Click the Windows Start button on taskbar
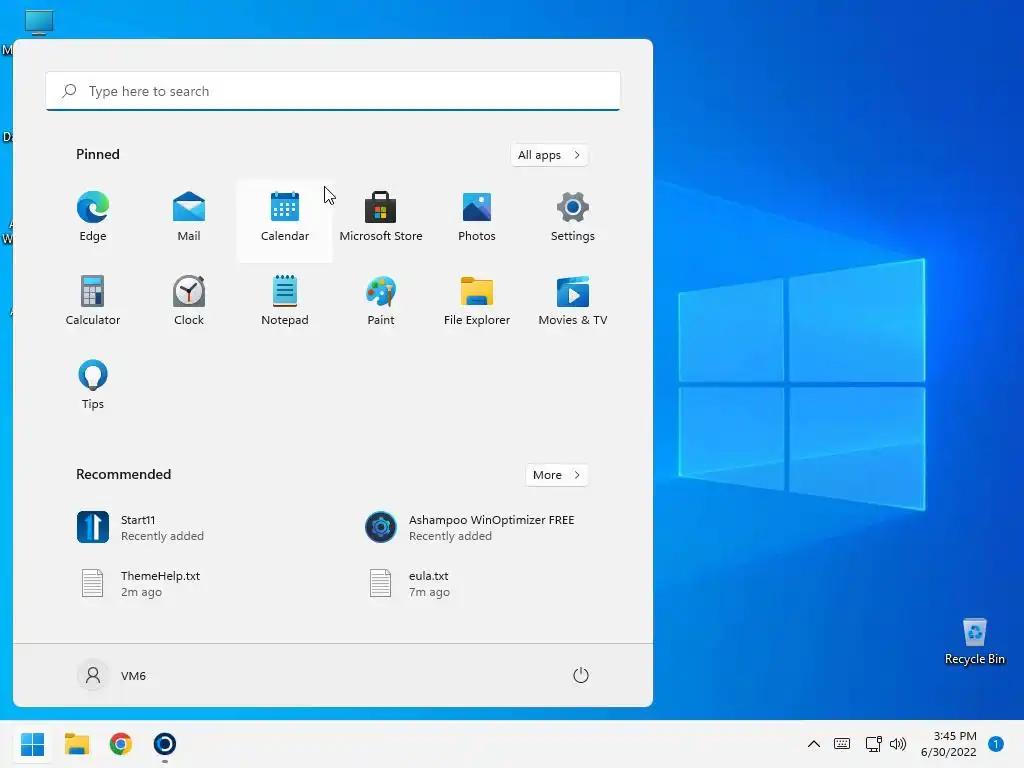The height and width of the screenshot is (768, 1024). point(32,744)
